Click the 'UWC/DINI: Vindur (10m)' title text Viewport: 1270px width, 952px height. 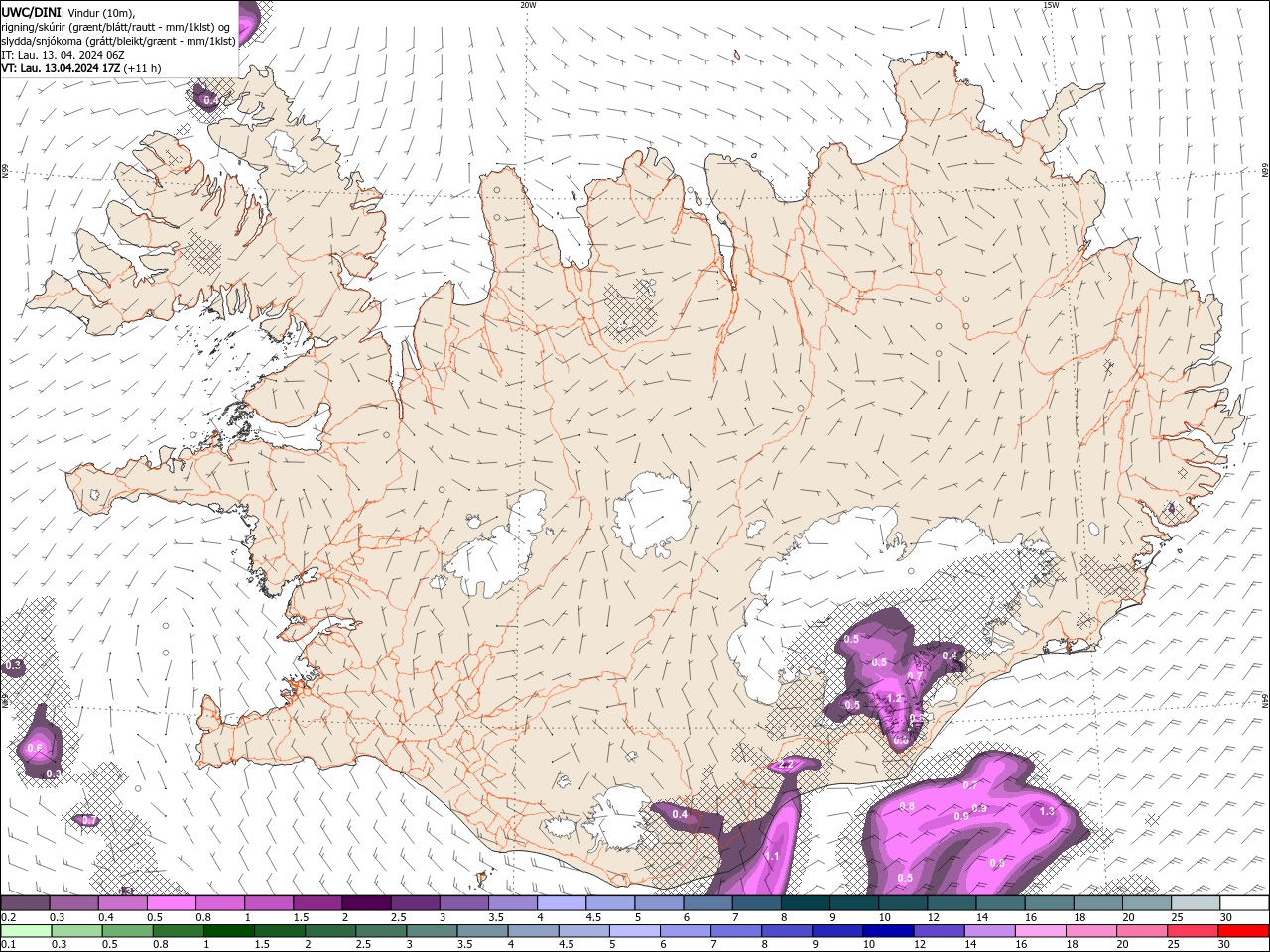[x=68, y=12]
